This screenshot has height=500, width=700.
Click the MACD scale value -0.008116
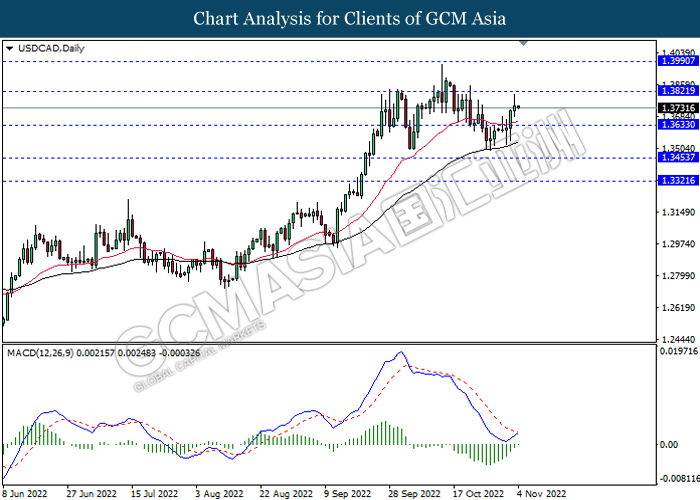679,479
